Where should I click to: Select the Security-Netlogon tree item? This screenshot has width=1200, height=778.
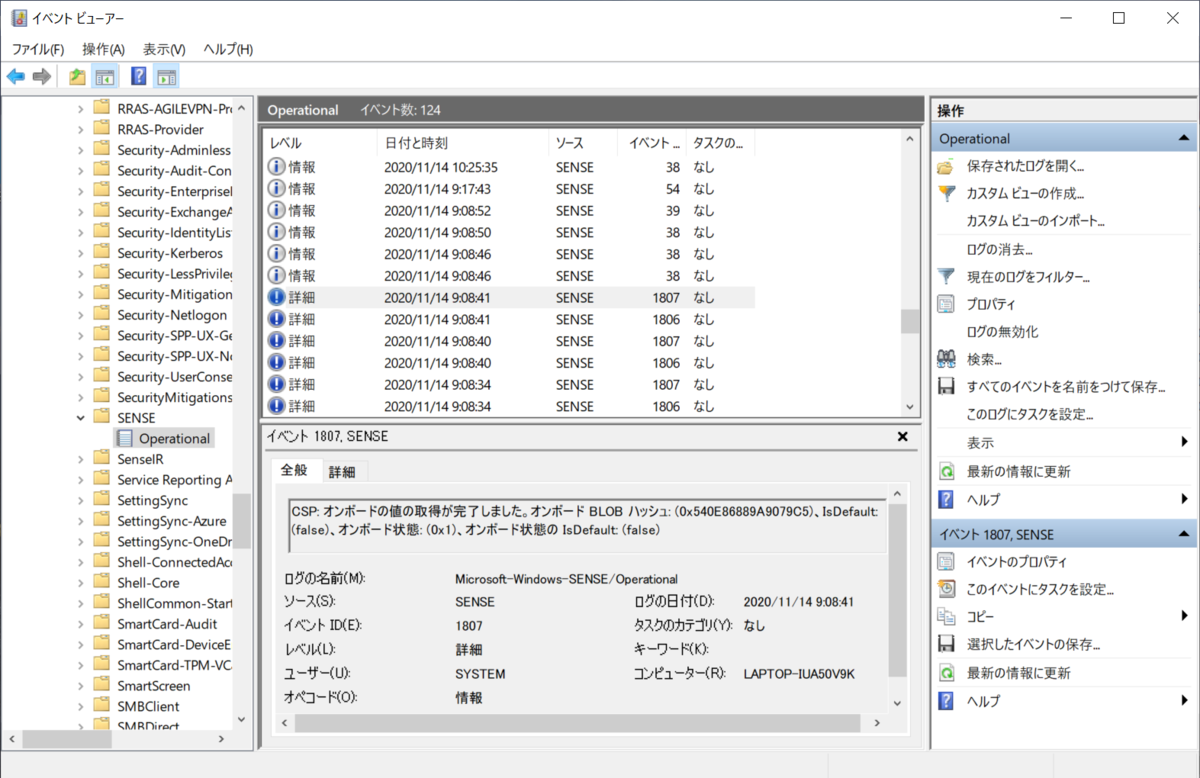coord(171,315)
